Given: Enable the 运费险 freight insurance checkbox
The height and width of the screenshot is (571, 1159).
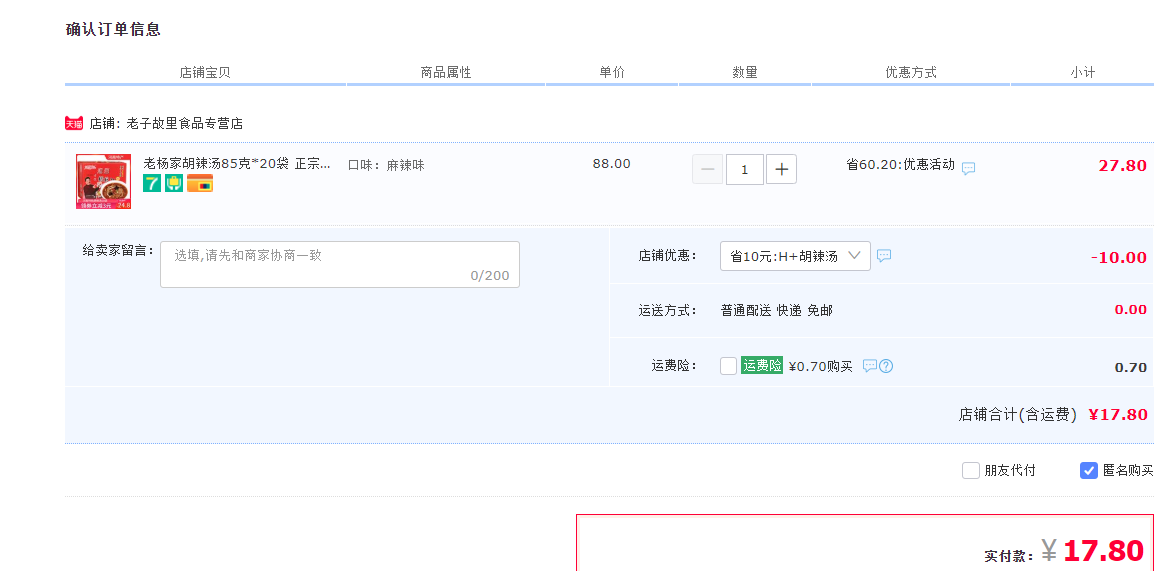Looking at the screenshot, I should 728,366.
